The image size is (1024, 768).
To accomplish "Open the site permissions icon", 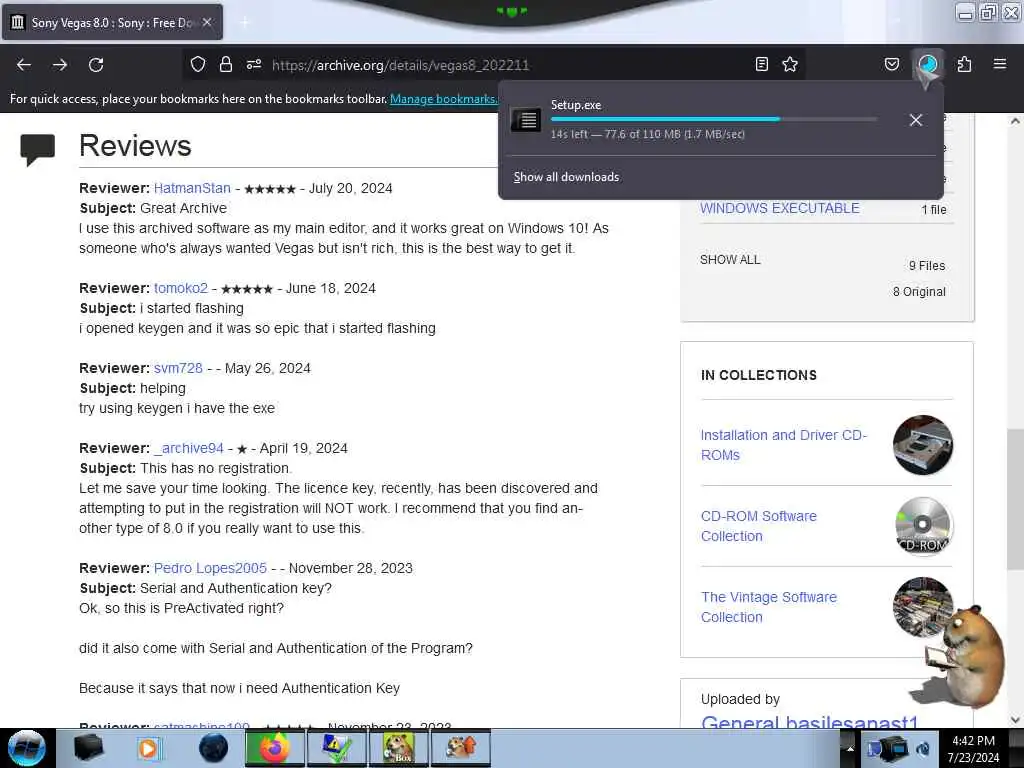I will tap(254, 64).
